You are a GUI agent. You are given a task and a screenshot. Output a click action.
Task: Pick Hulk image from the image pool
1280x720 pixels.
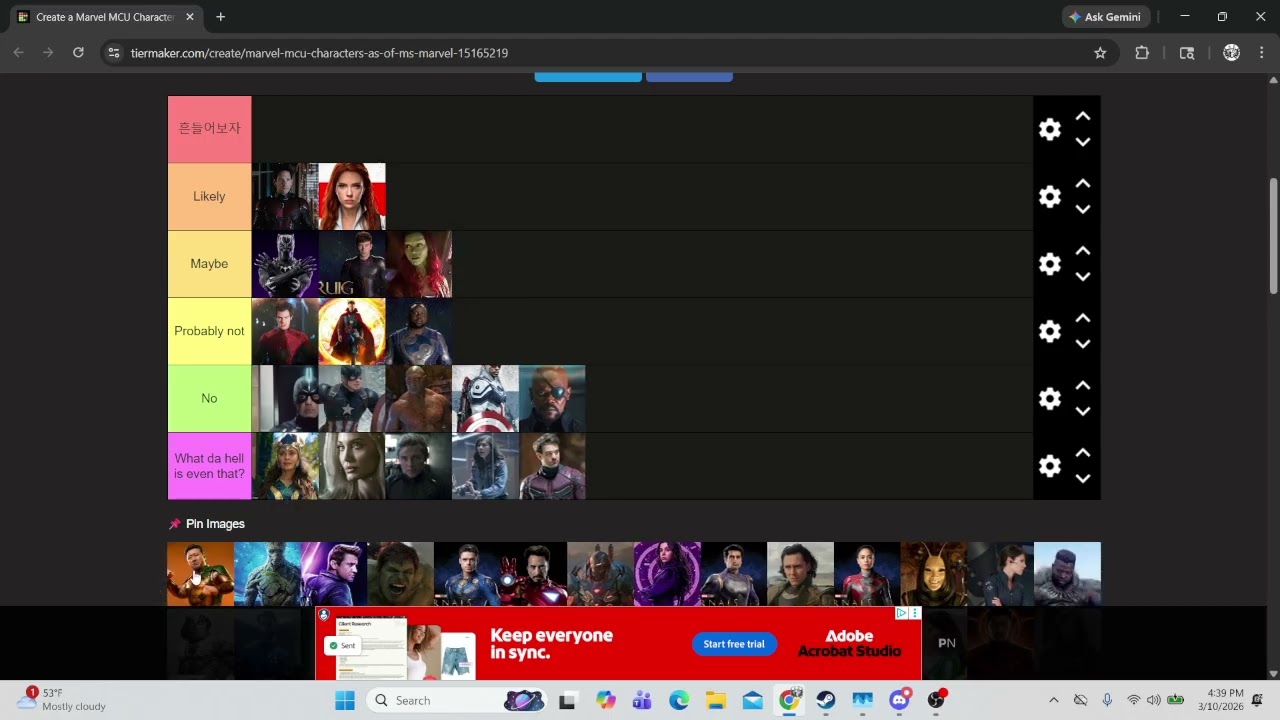pyautogui.click(x=400, y=574)
